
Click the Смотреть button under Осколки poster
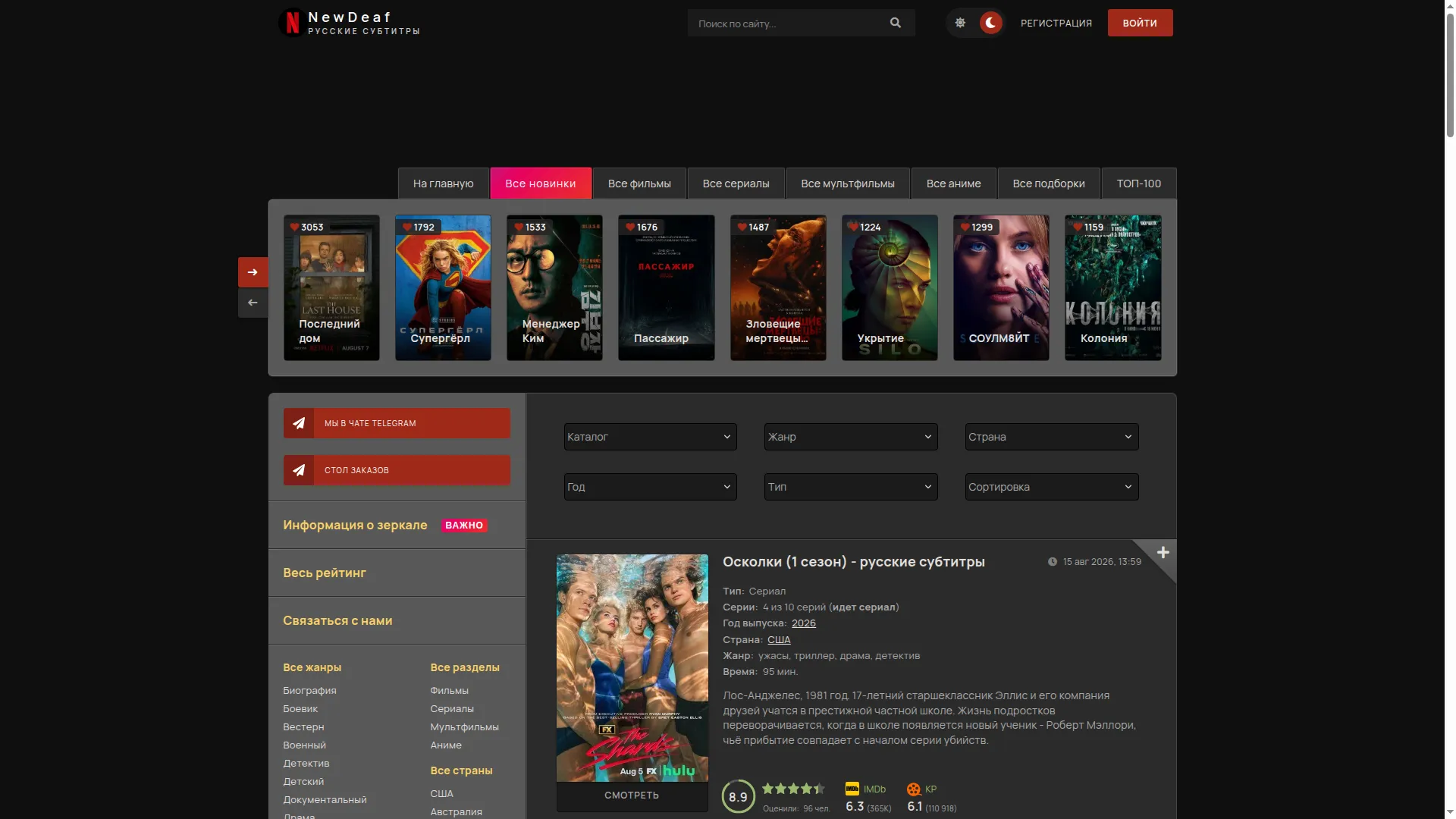coord(632,795)
